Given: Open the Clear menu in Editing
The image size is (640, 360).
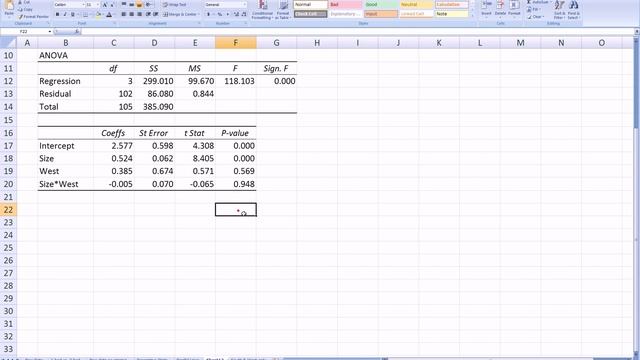Looking at the screenshot, I should [x=535, y=17].
